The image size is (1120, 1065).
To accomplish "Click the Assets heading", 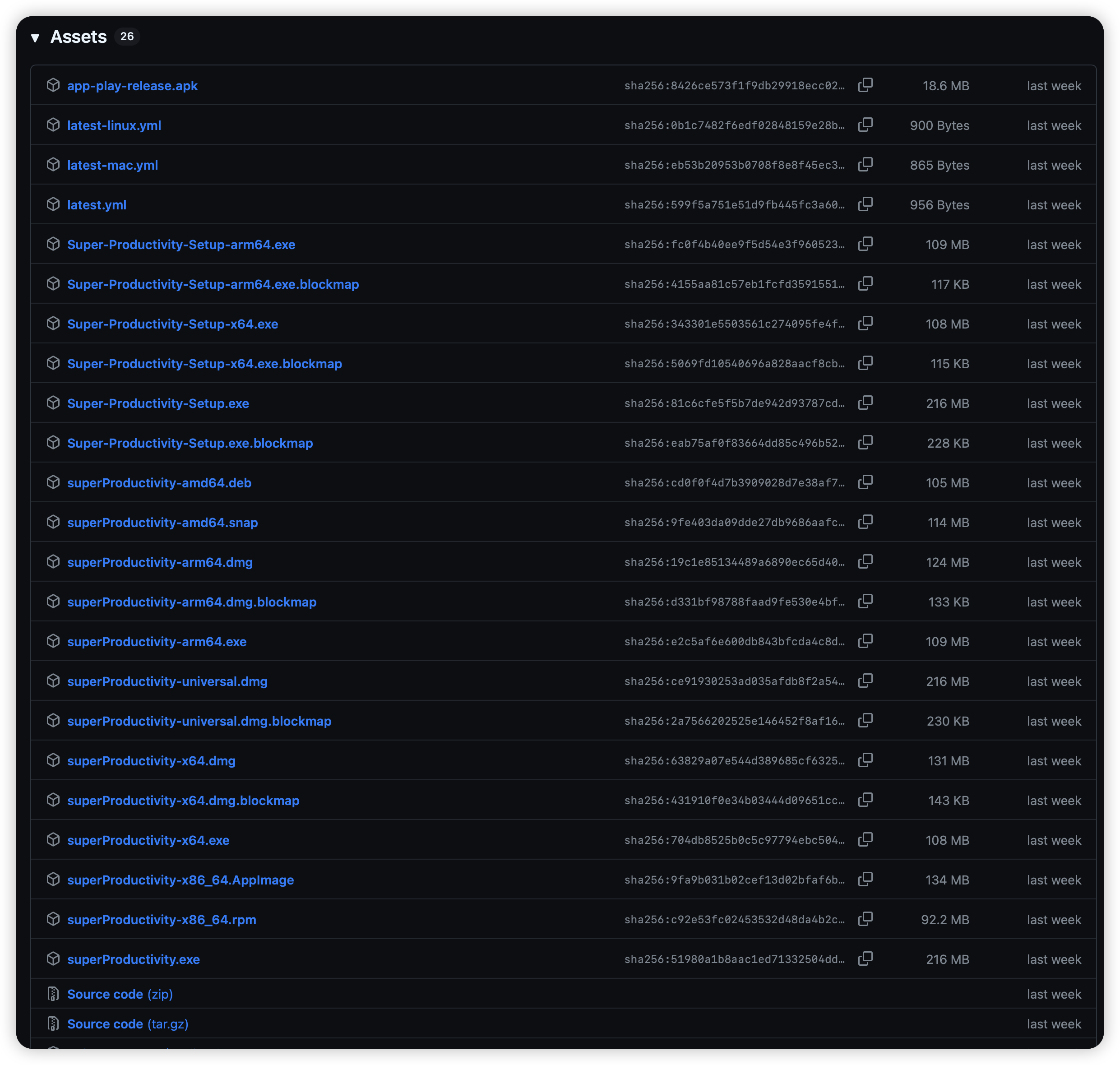I will 79,37.
